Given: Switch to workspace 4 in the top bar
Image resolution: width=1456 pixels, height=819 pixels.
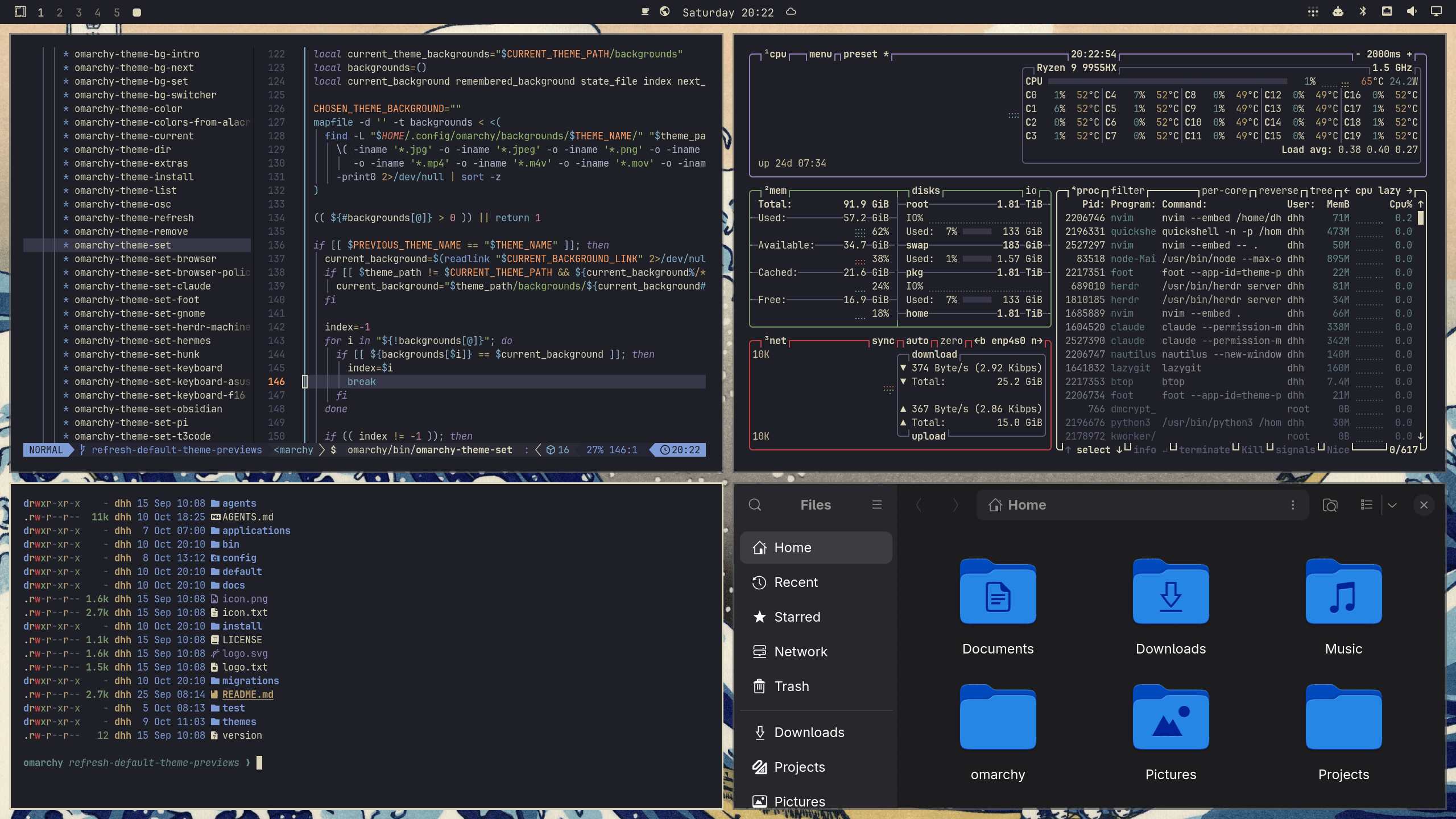Looking at the screenshot, I should [98, 12].
